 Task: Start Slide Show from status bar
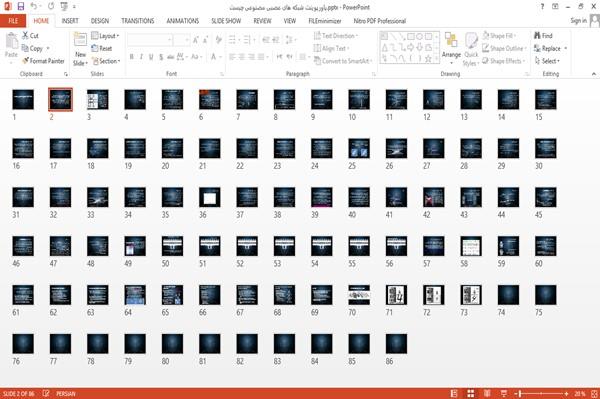tap(504, 393)
